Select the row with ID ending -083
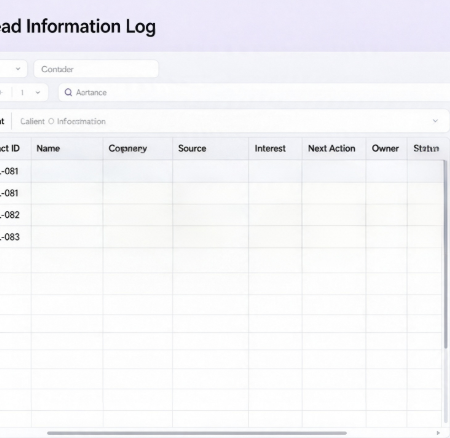The image size is (450, 438). pyautogui.click(x=222, y=237)
